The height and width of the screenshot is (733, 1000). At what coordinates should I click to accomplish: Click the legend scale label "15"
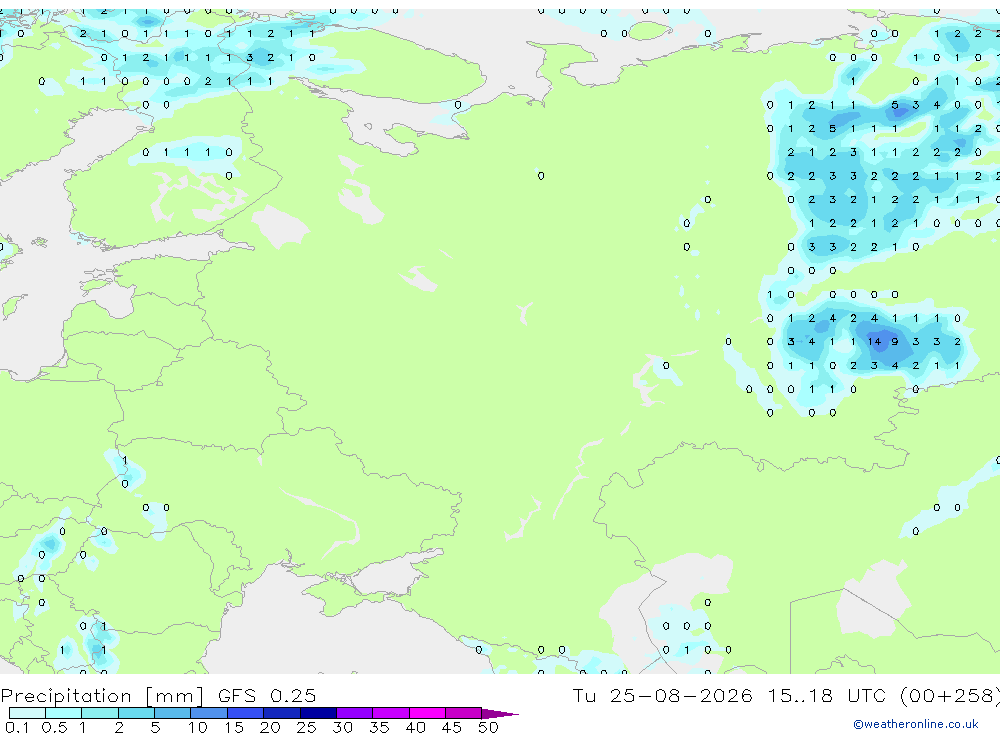(234, 727)
